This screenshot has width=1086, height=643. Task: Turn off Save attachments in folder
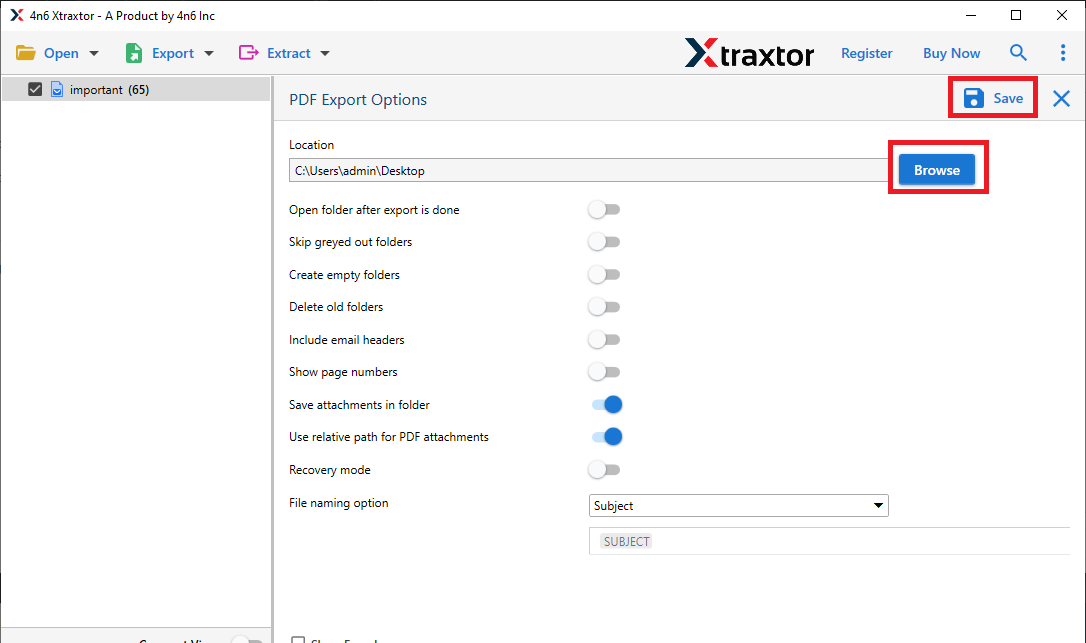coord(607,404)
